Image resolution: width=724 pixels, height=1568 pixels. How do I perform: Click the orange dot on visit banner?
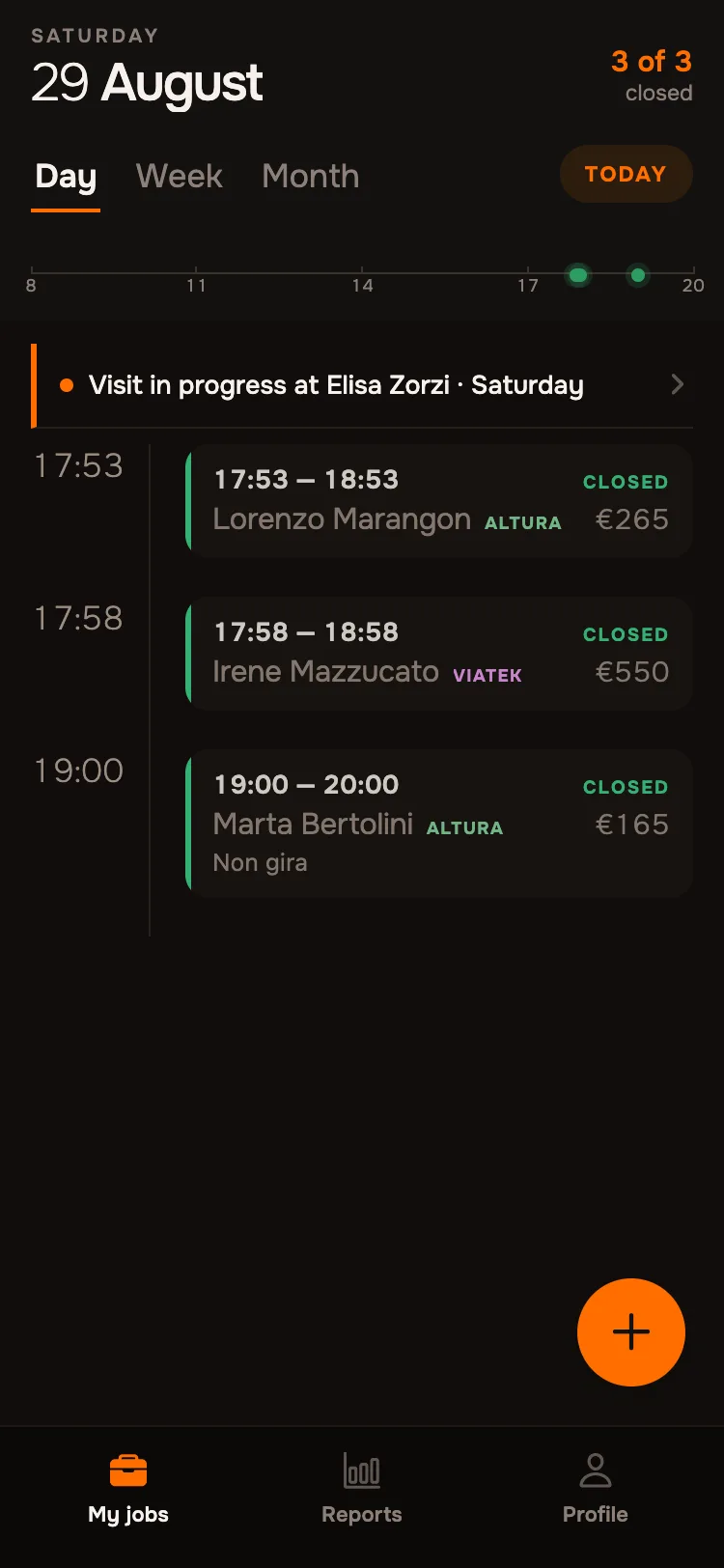click(x=67, y=385)
